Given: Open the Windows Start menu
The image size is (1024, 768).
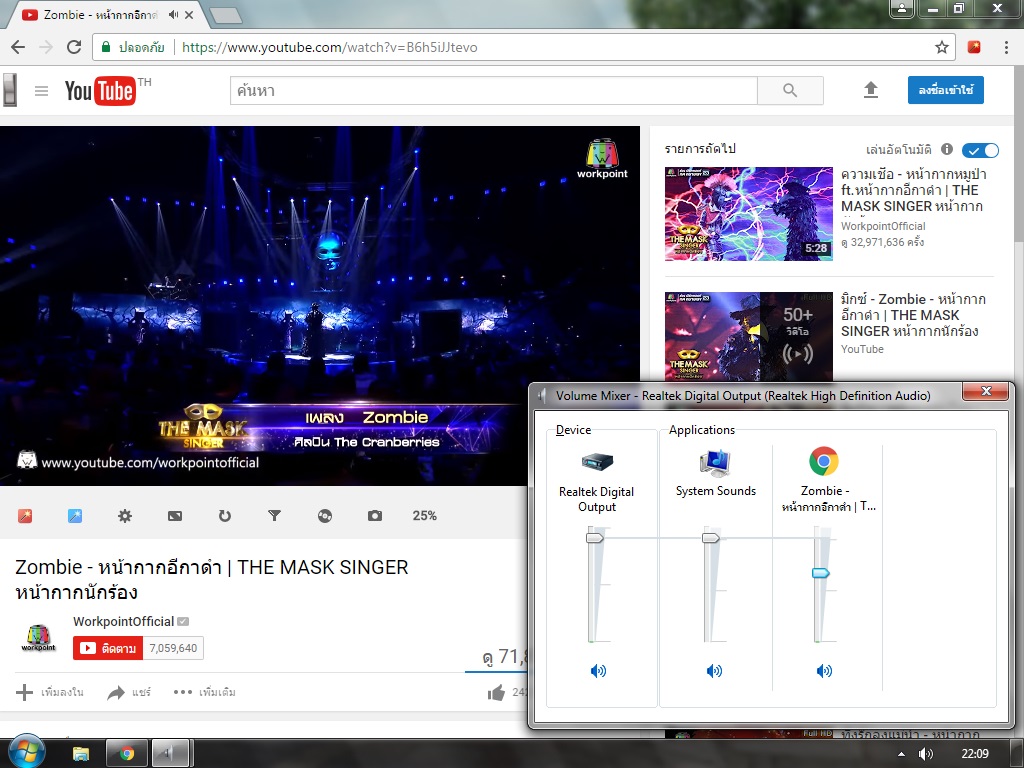Looking at the screenshot, I should 27,752.
